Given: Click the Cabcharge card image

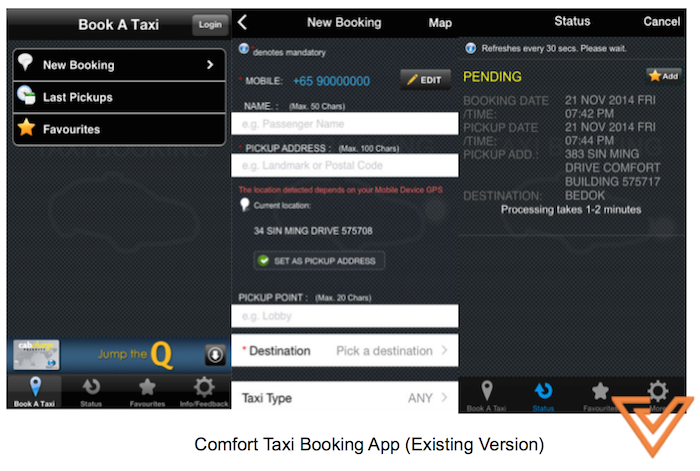Looking at the screenshot, I should click(x=36, y=355).
